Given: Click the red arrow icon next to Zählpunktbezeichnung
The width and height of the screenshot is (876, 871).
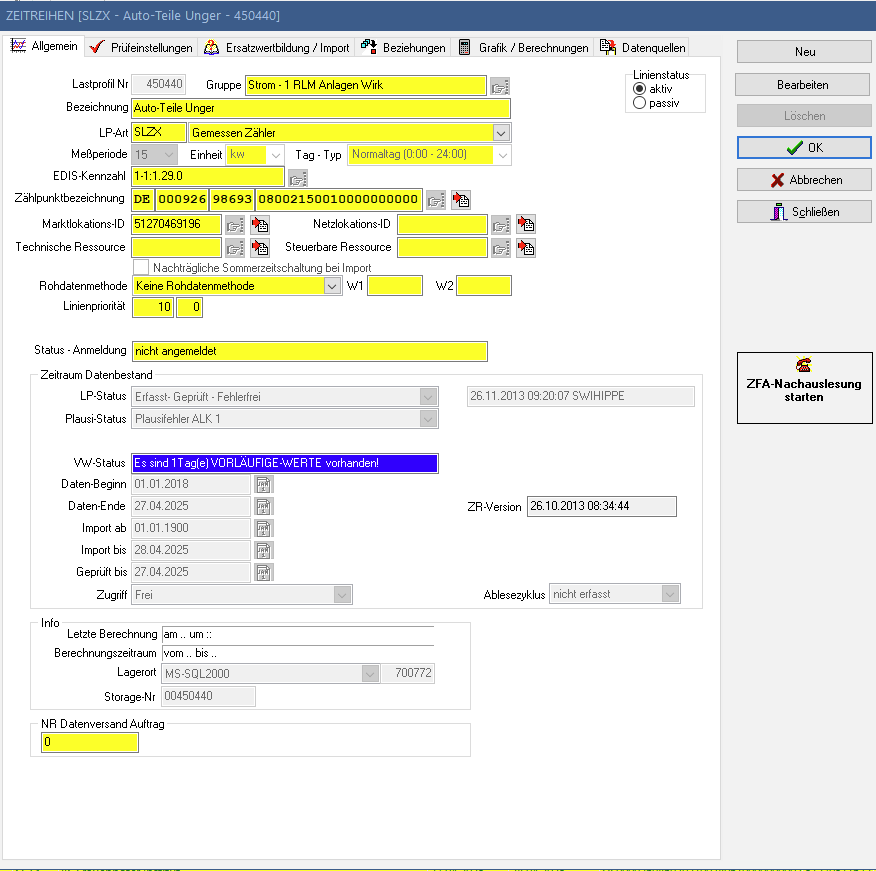Looking at the screenshot, I should (x=460, y=200).
